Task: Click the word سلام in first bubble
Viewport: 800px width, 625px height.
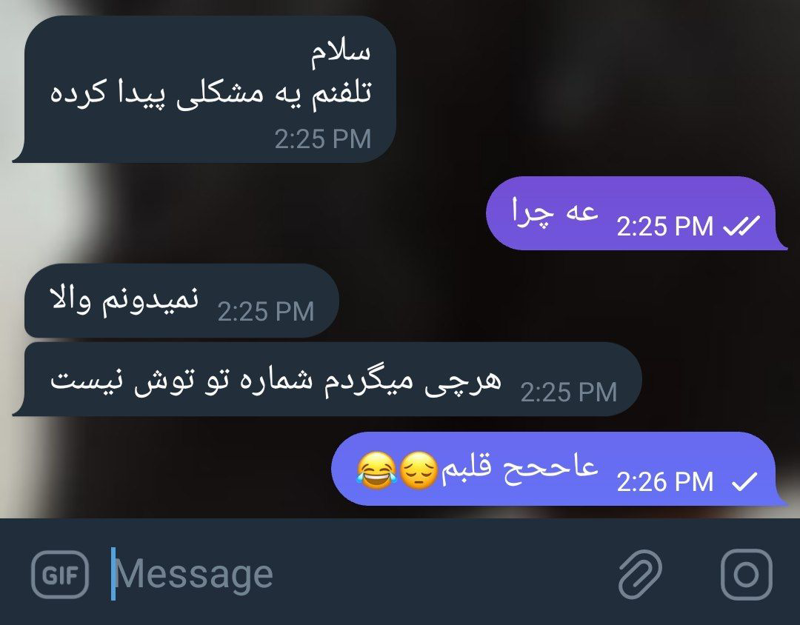Action: click(x=341, y=54)
